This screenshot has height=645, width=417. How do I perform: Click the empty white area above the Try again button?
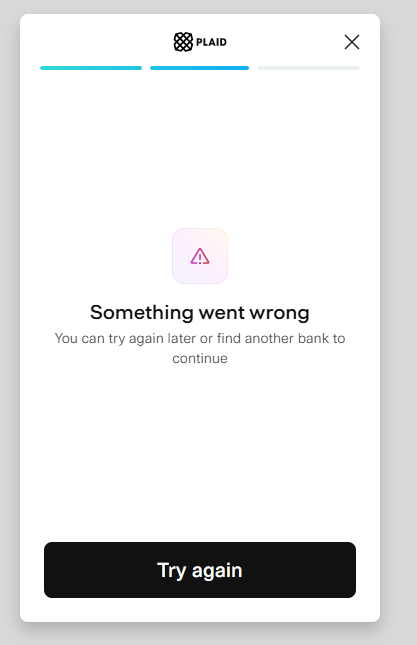coord(200,452)
